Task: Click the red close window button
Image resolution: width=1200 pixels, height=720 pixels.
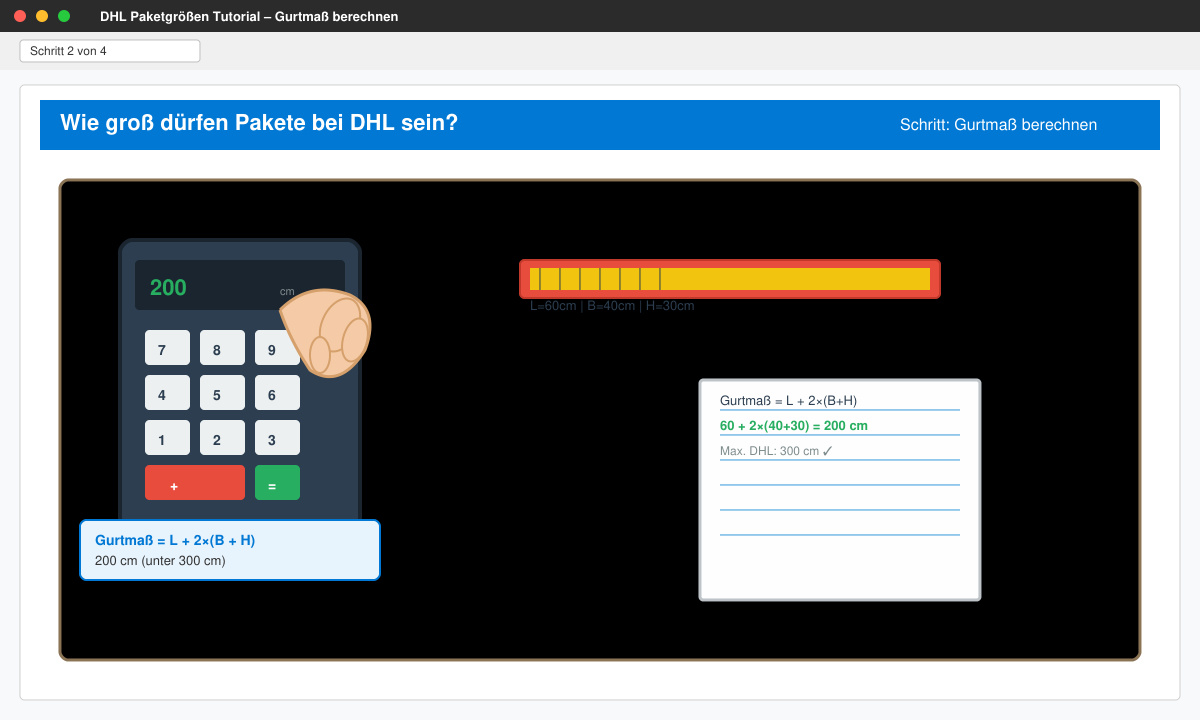Action: click(x=20, y=16)
